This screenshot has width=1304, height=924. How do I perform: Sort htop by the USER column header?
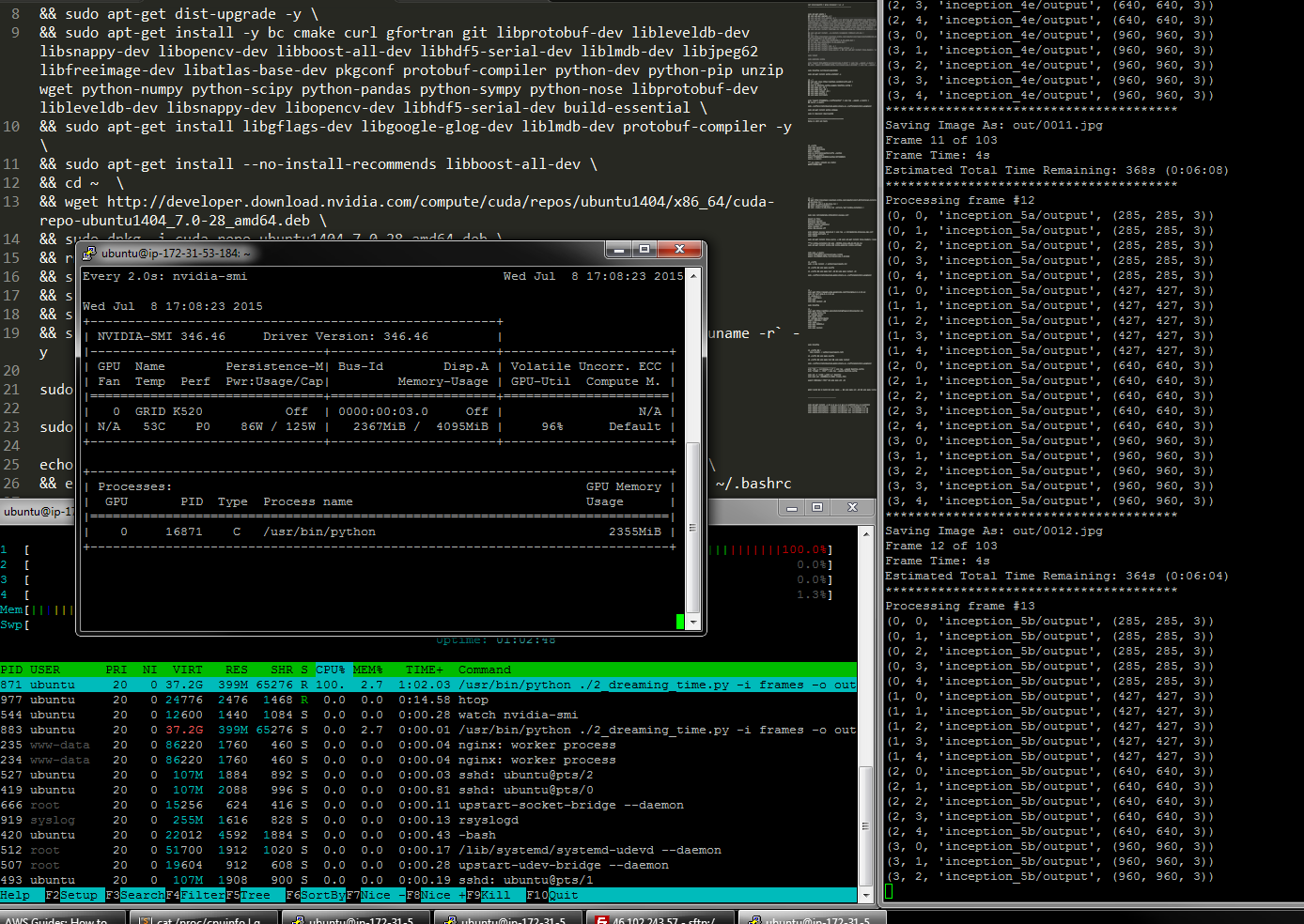(45, 670)
